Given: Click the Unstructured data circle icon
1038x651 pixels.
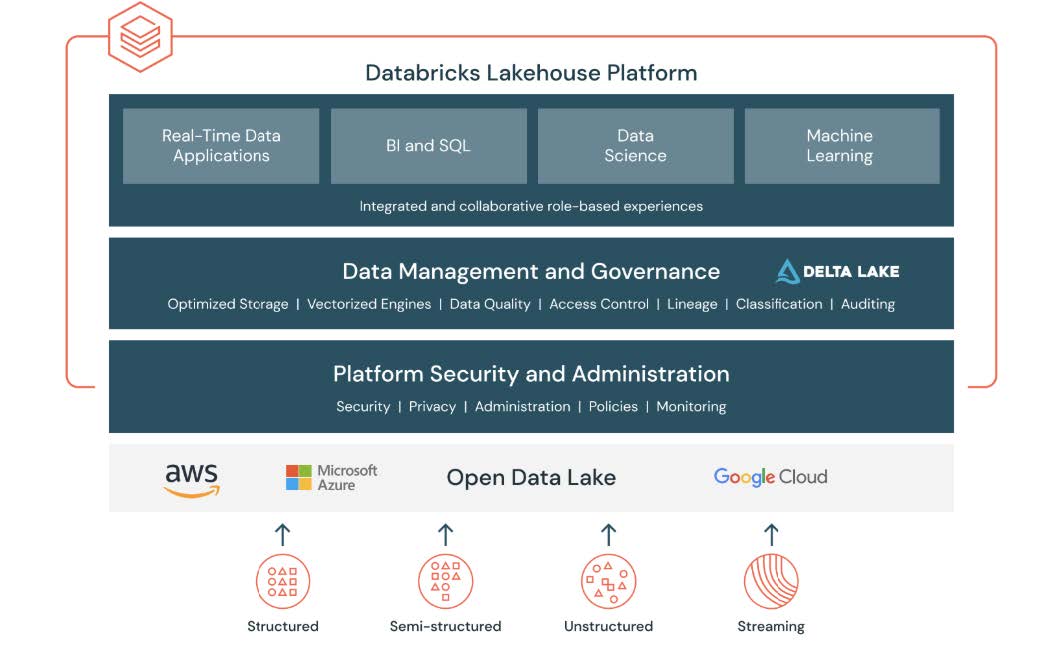Looking at the screenshot, I should tap(608, 581).
